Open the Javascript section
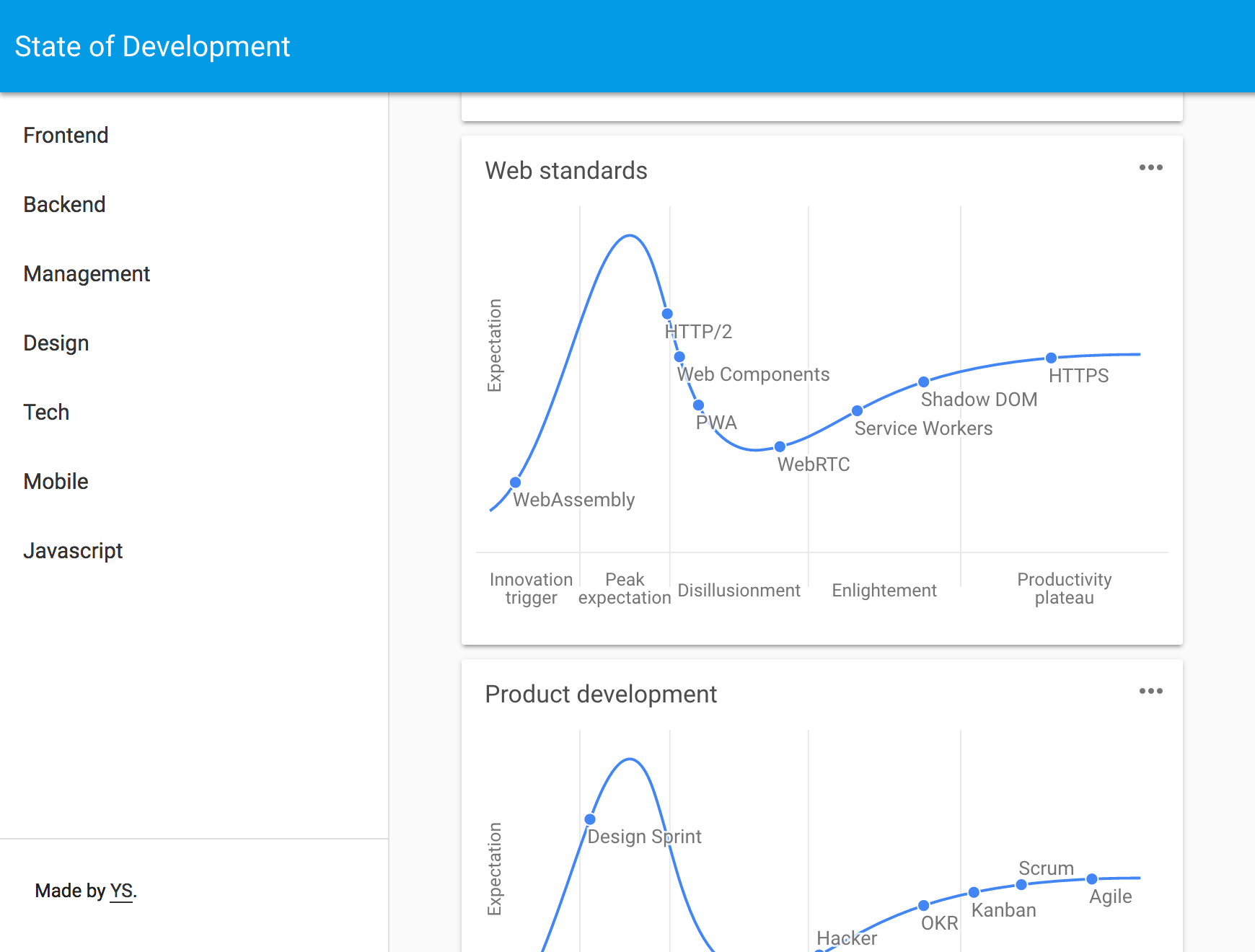Image resolution: width=1255 pixels, height=952 pixels. (x=73, y=550)
